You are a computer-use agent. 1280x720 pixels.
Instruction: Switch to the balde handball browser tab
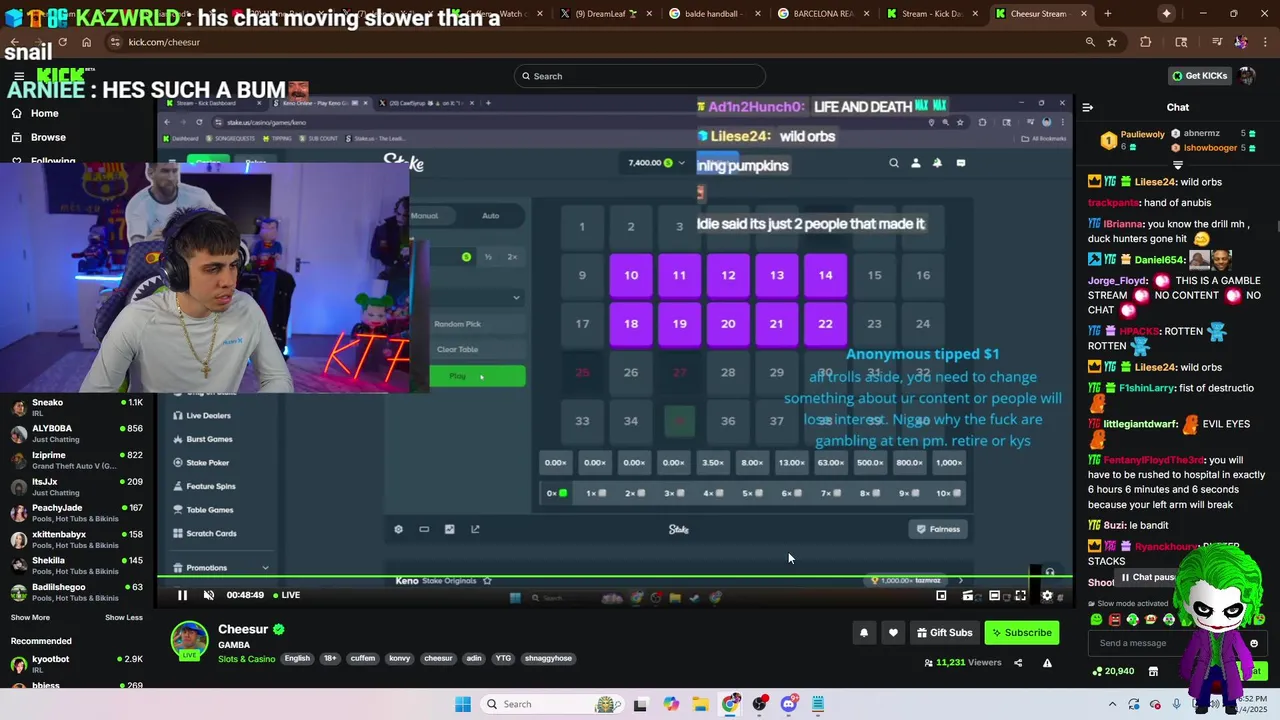tap(711, 14)
